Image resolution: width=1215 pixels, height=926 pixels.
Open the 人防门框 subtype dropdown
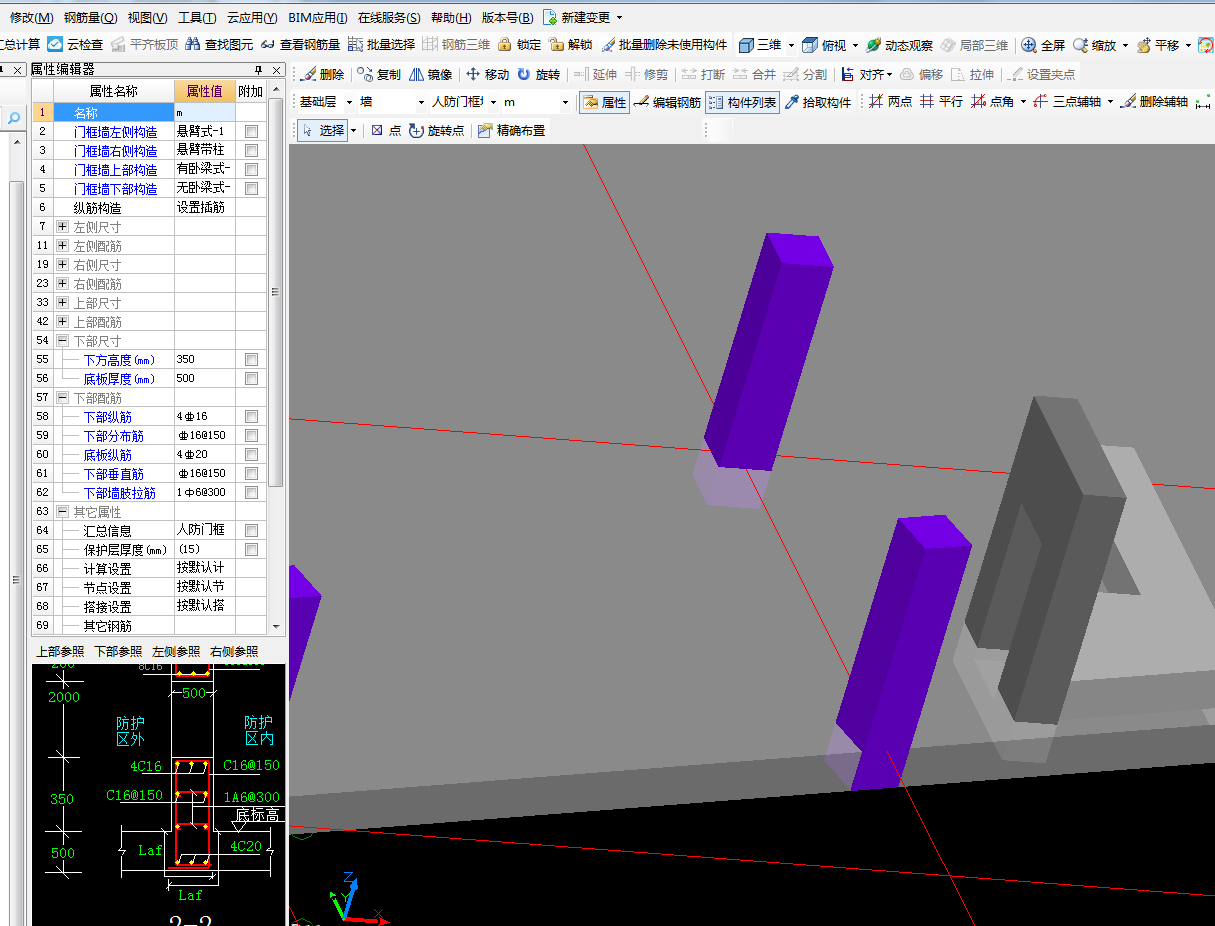(493, 102)
